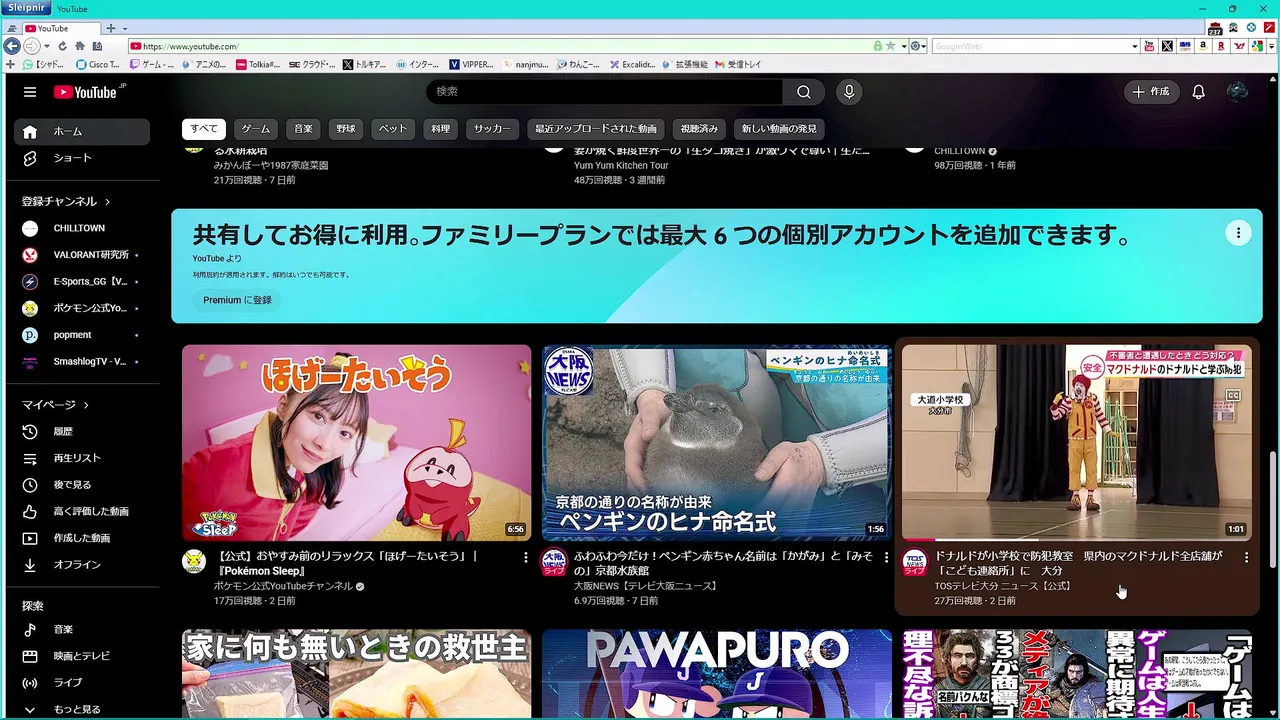The image size is (1280, 720).
Task: Open ドナルド防犯教室 video thumbnail
Action: pos(1077,443)
